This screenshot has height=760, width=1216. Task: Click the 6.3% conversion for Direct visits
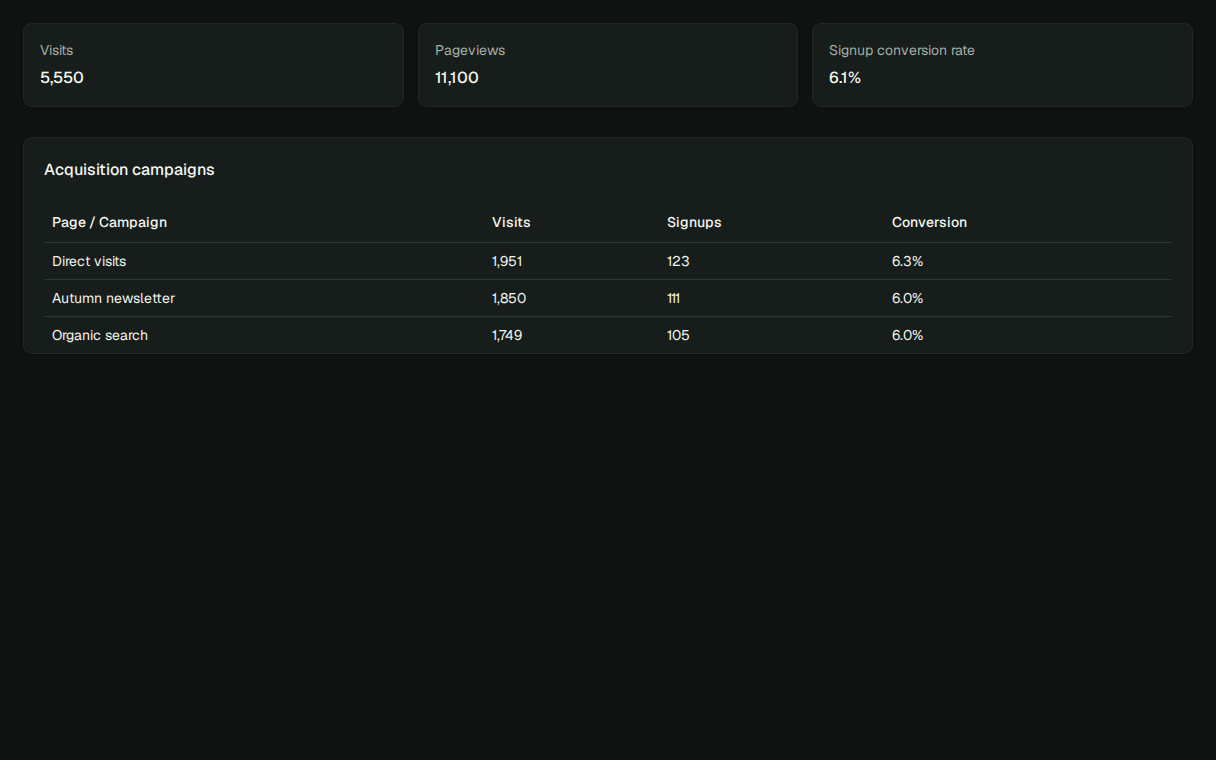[x=907, y=261]
